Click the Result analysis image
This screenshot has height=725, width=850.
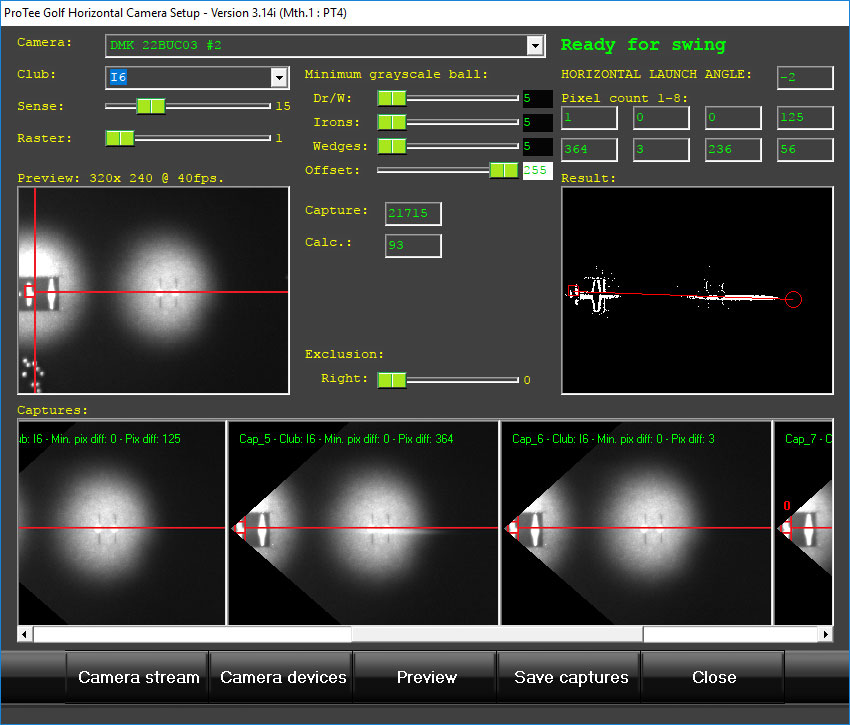697,291
